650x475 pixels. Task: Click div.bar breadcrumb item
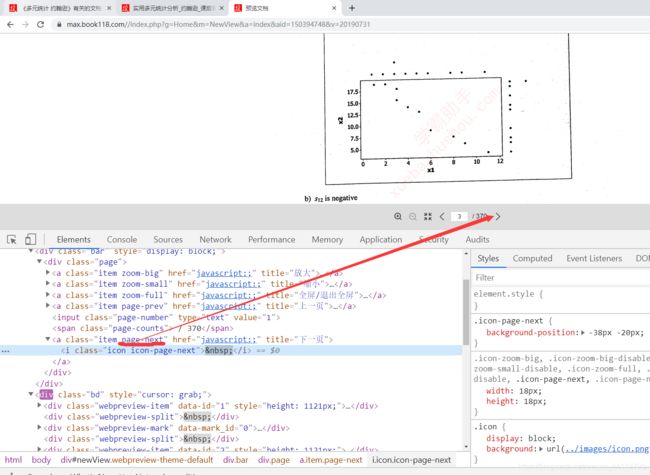(x=235, y=460)
